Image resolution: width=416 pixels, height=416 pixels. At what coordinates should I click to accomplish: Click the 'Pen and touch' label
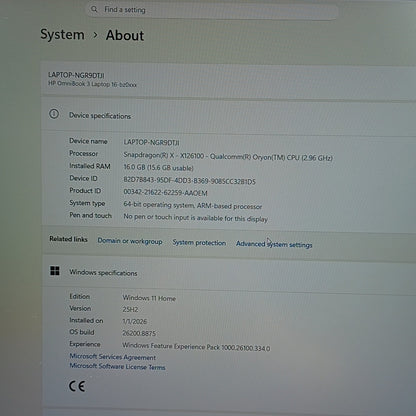[90, 215]
